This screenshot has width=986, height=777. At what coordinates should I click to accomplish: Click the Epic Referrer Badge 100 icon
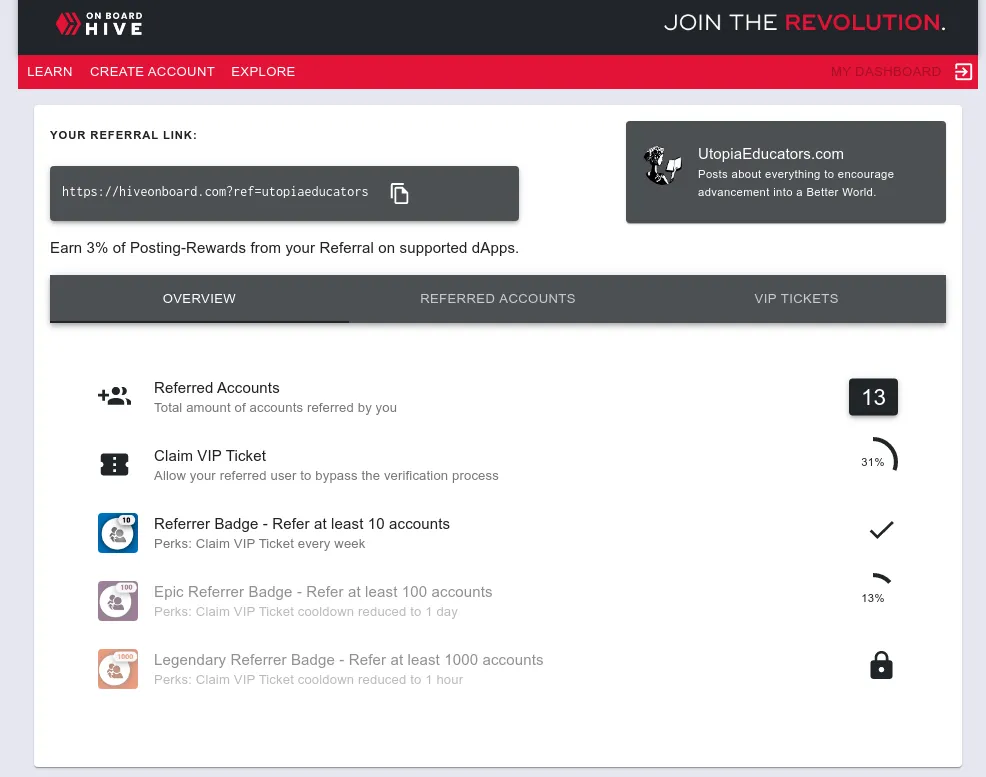coord(118,601)
